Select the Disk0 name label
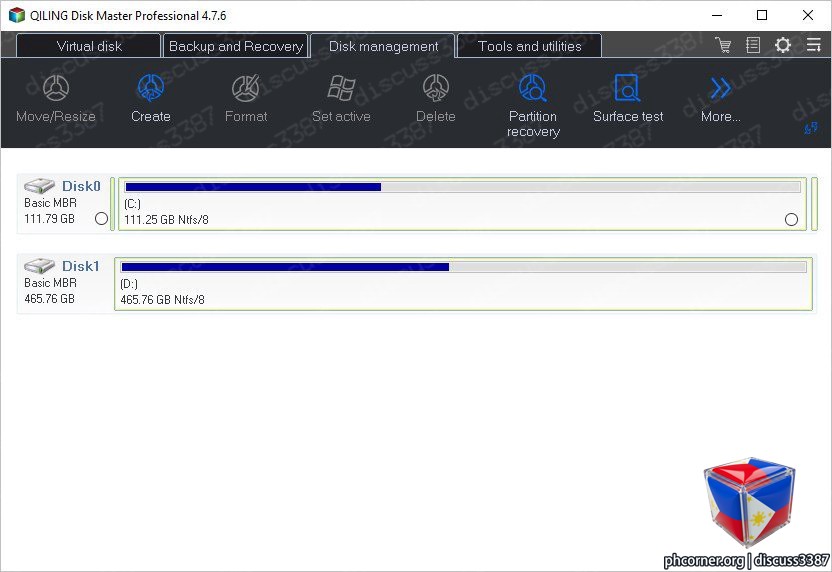Screen dimensions: 832x572 pyautogui.click(x=81, y=186)
